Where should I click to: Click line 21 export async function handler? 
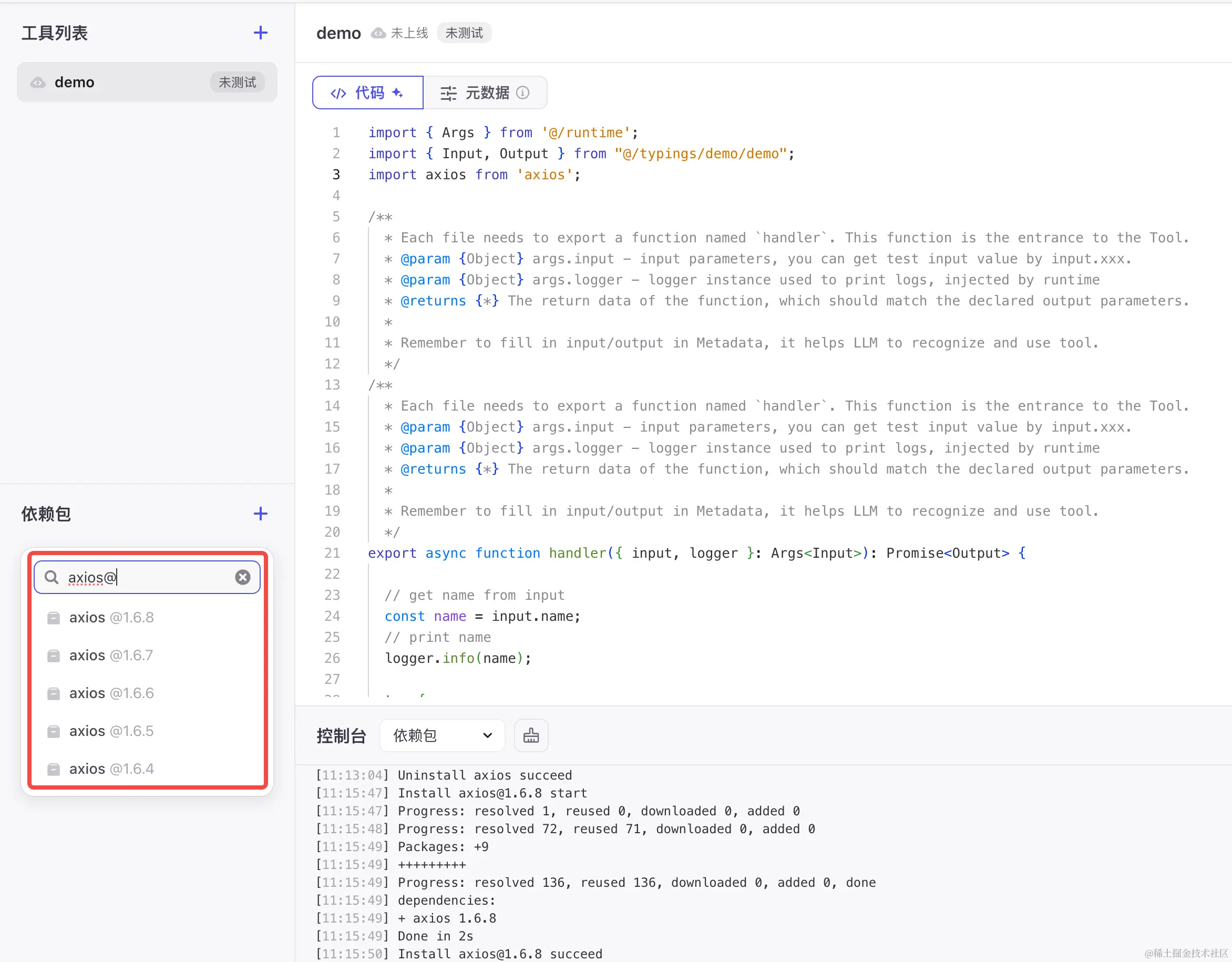coord(696,553)
